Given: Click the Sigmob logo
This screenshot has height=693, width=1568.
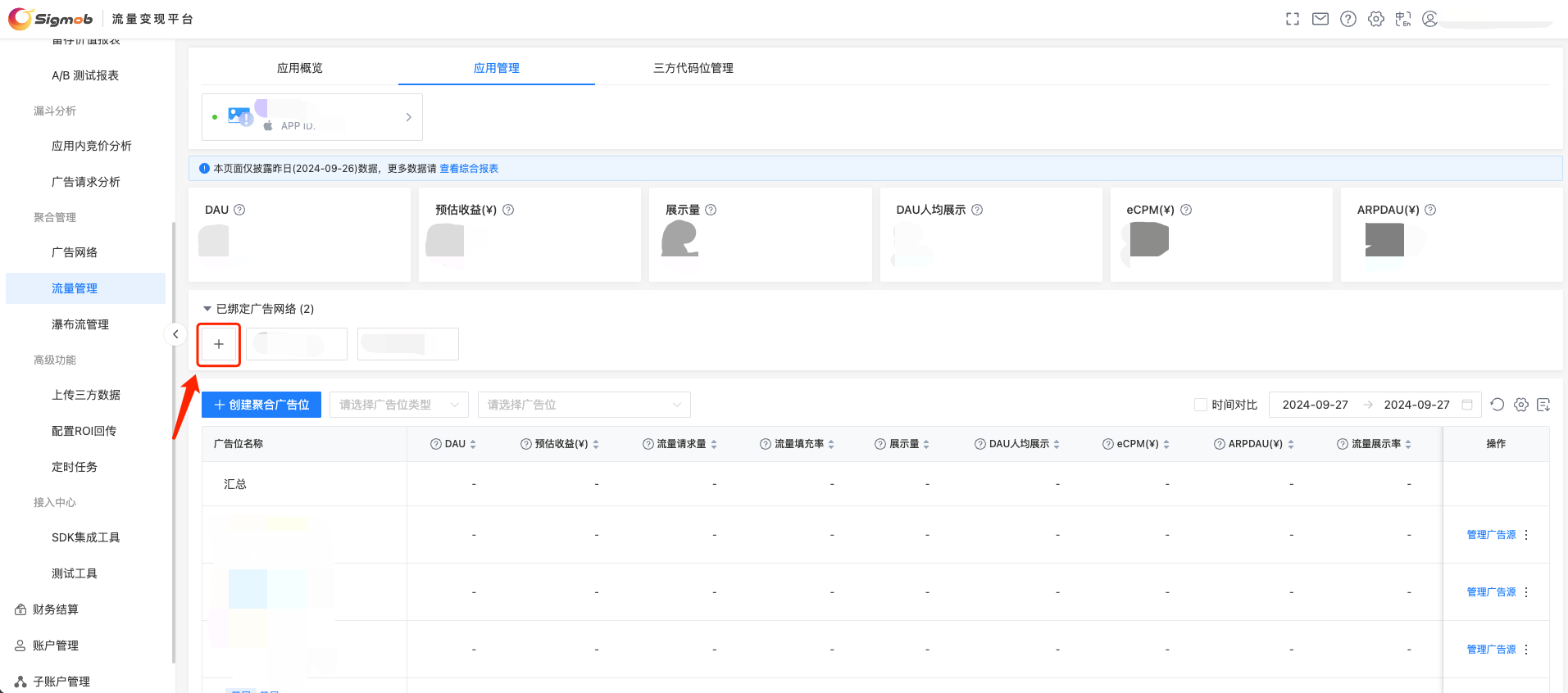Looking at the screenshot, I should [x=50, y=19].
